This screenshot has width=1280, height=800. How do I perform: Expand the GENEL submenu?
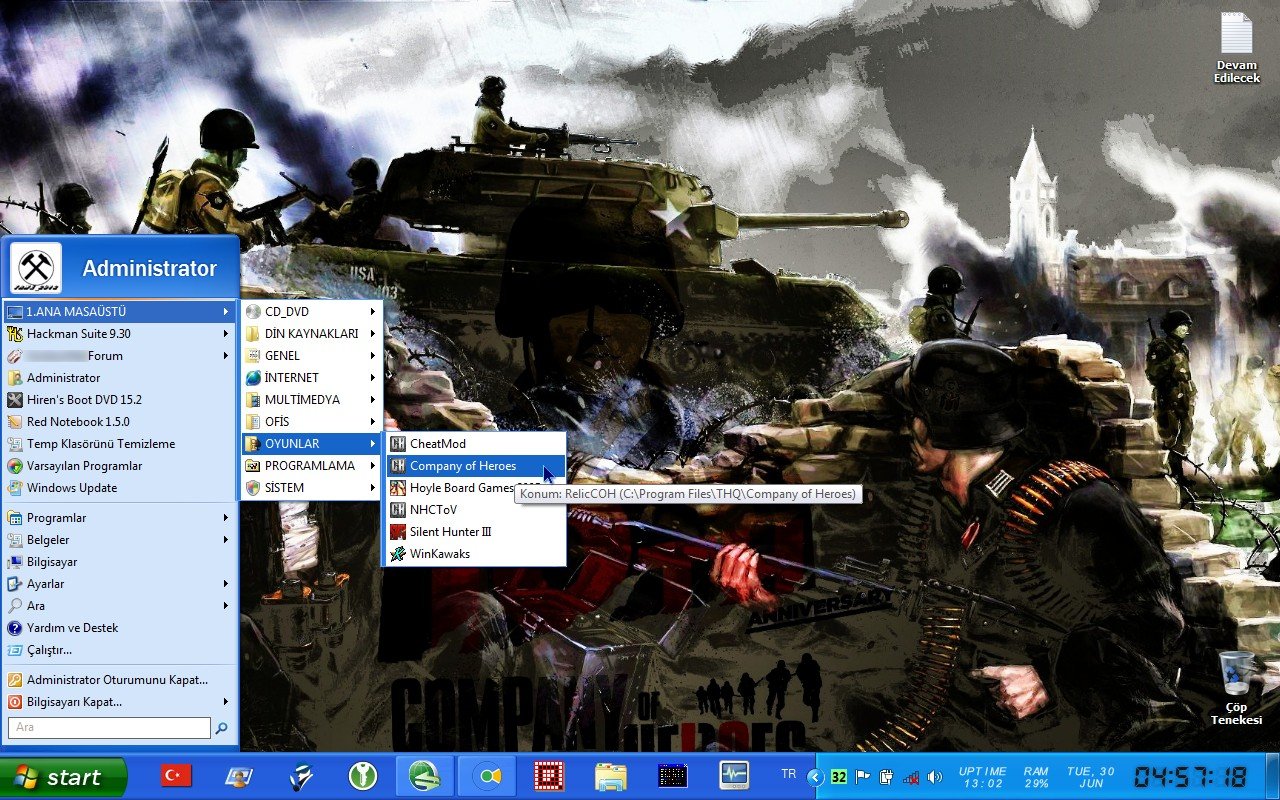(312, 356)
